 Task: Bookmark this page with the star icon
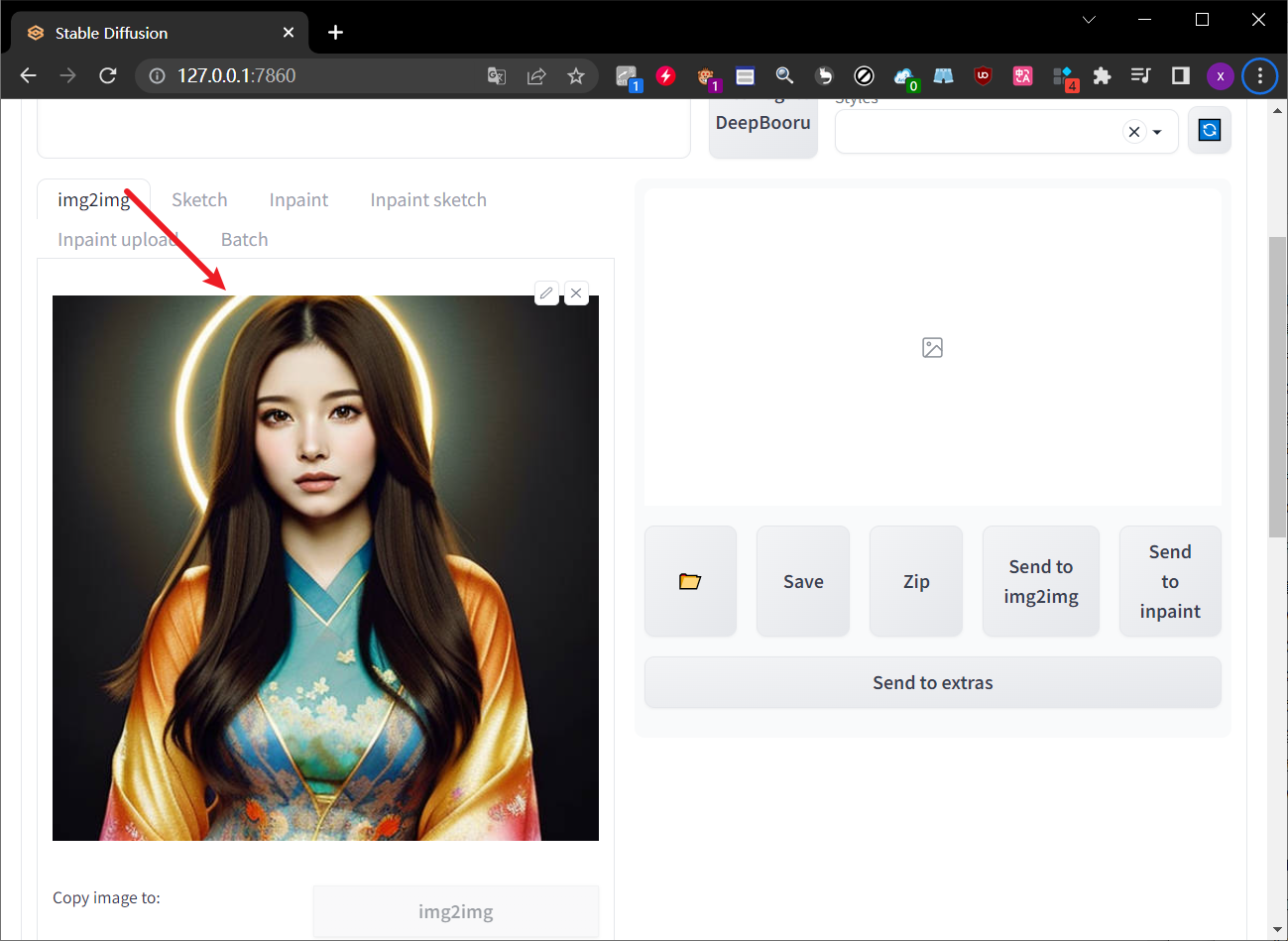point(576,75)
